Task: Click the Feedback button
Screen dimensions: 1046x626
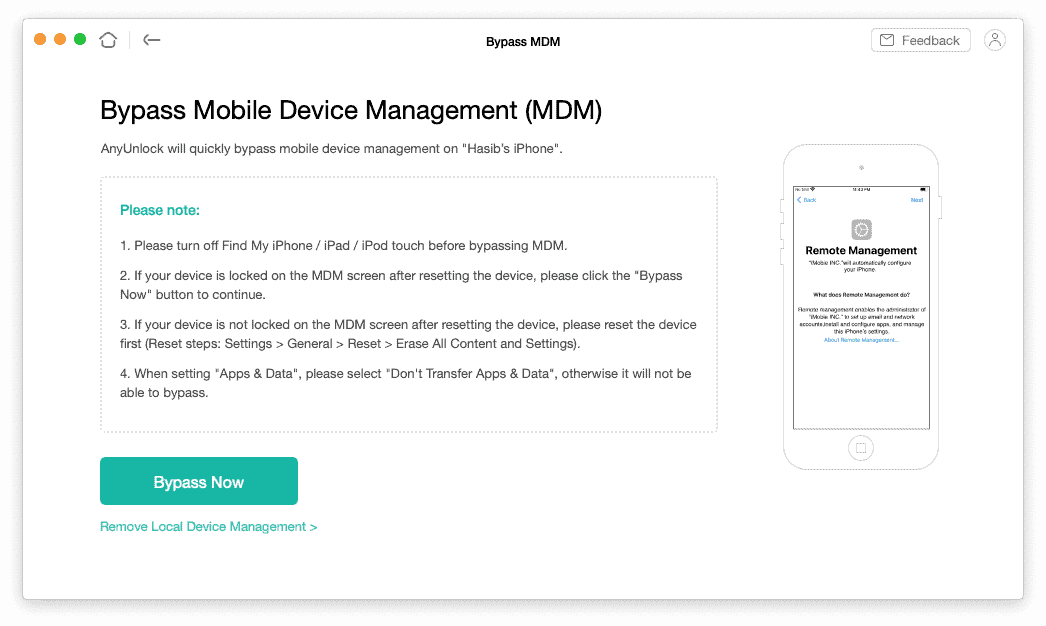Action: [x=920, y=40]
